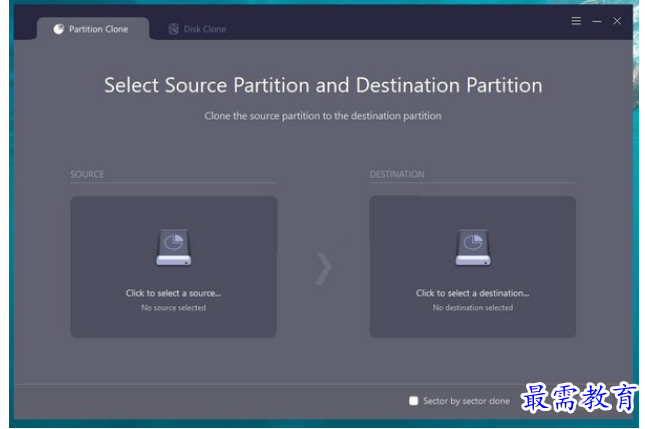The image size is (645, 429).
Task: Click the 'Sector by sector clone' label
Action: pyautogui.click(x=466, y=401)
